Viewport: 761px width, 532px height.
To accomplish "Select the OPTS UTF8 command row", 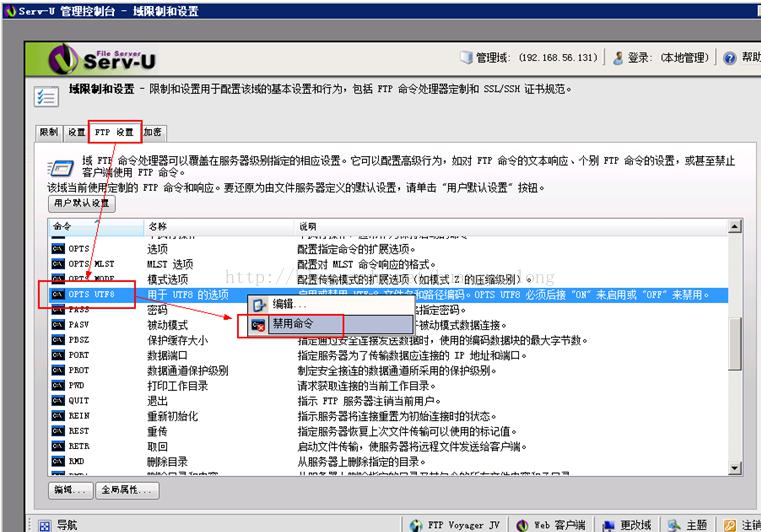I will [x=388, y=294].
